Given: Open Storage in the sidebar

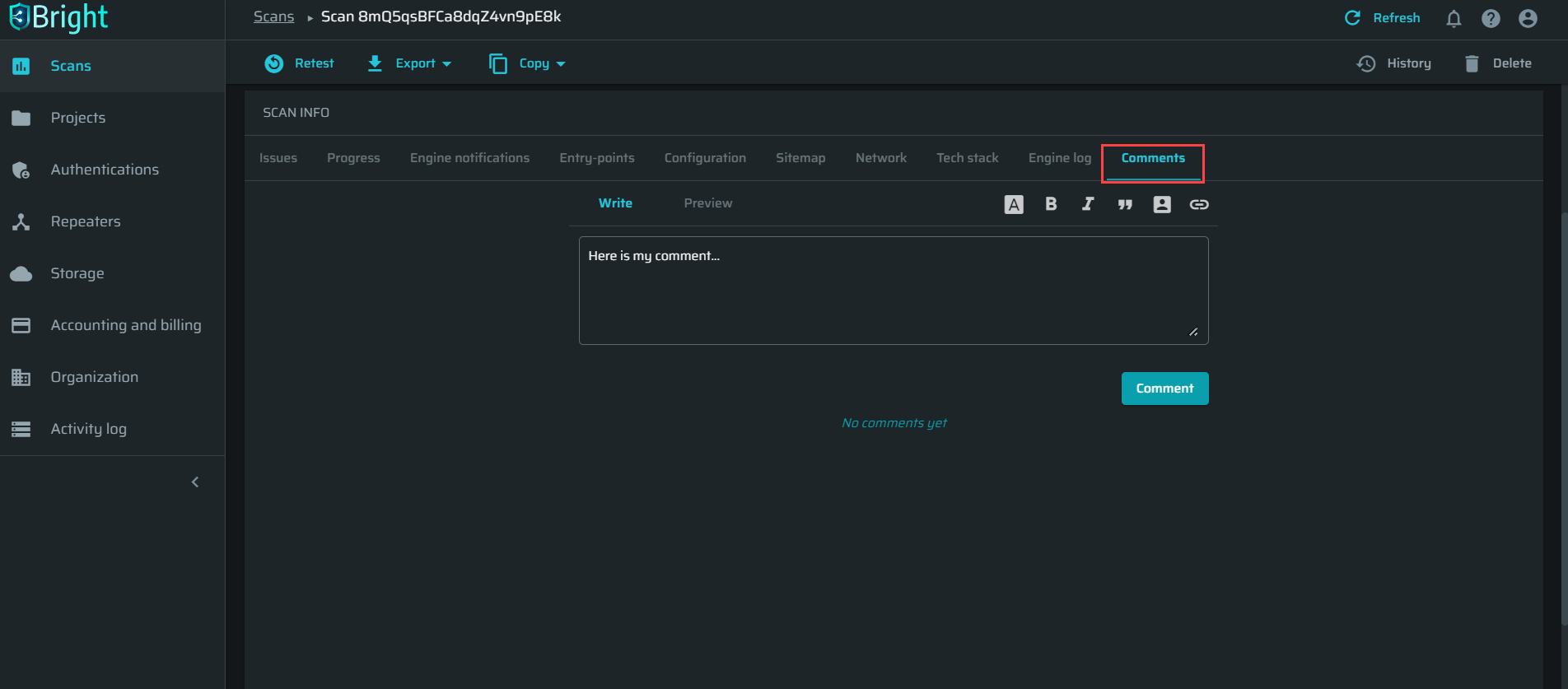Looking at the screenshot, I should point(112,273).
